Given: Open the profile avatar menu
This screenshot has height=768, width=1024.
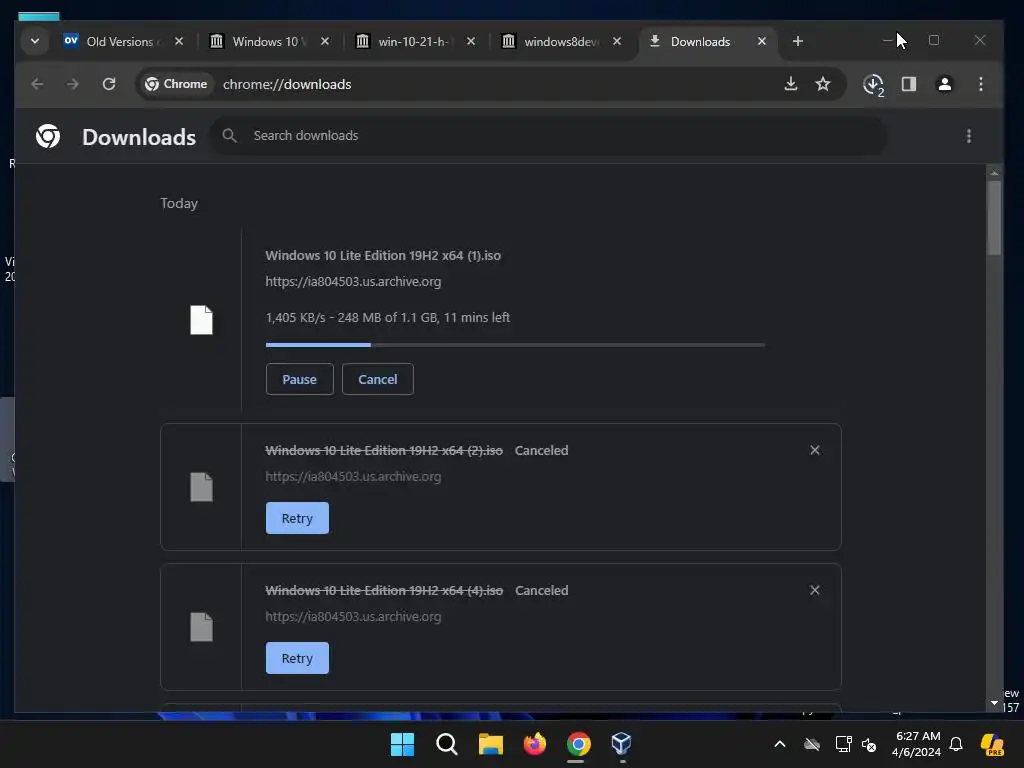Looking at the screenshot, I should [944, 84].
